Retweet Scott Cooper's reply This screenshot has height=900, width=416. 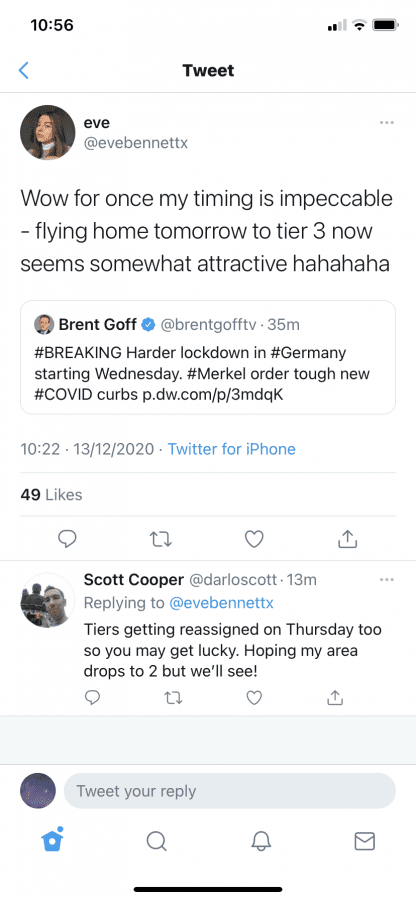click(172, 697)
